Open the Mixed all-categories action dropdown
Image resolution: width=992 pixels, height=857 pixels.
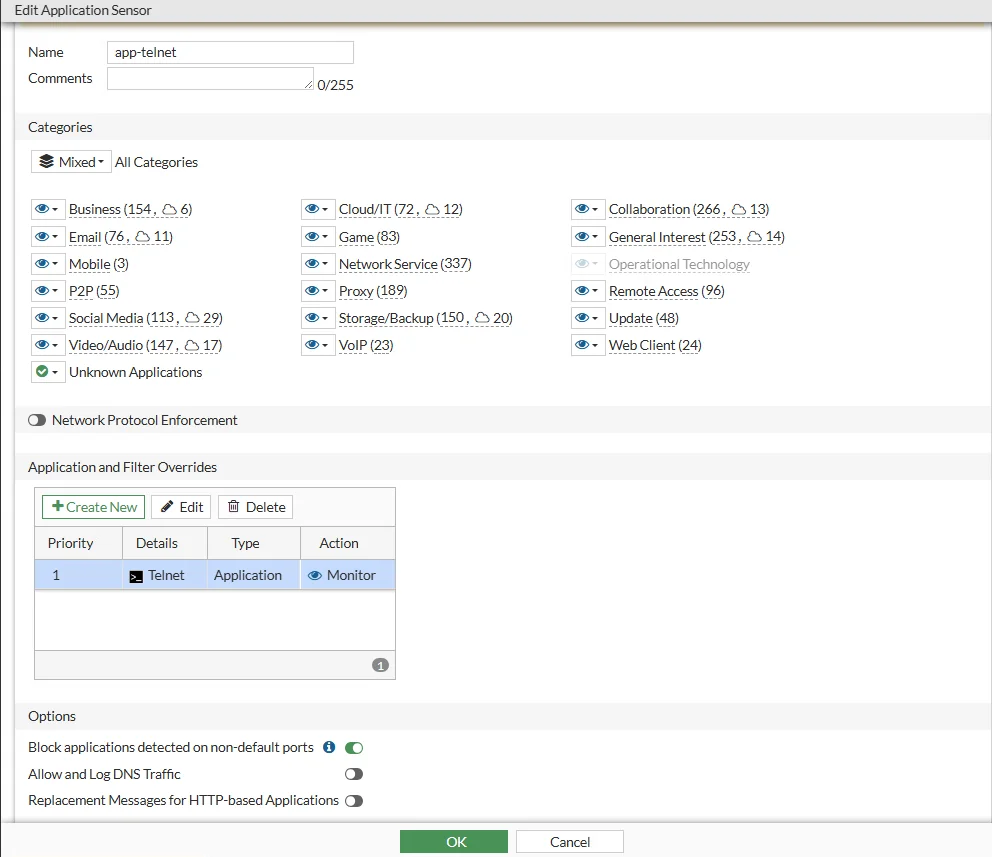coord(71,162)
